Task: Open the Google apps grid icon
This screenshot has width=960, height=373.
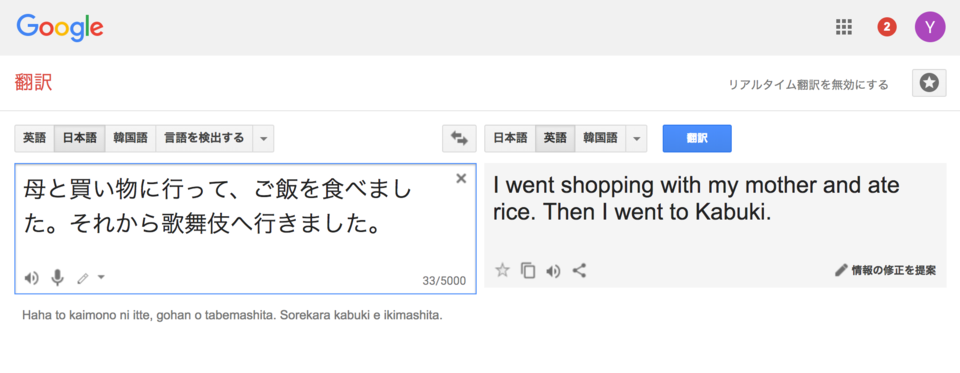Action: [844, 27]
